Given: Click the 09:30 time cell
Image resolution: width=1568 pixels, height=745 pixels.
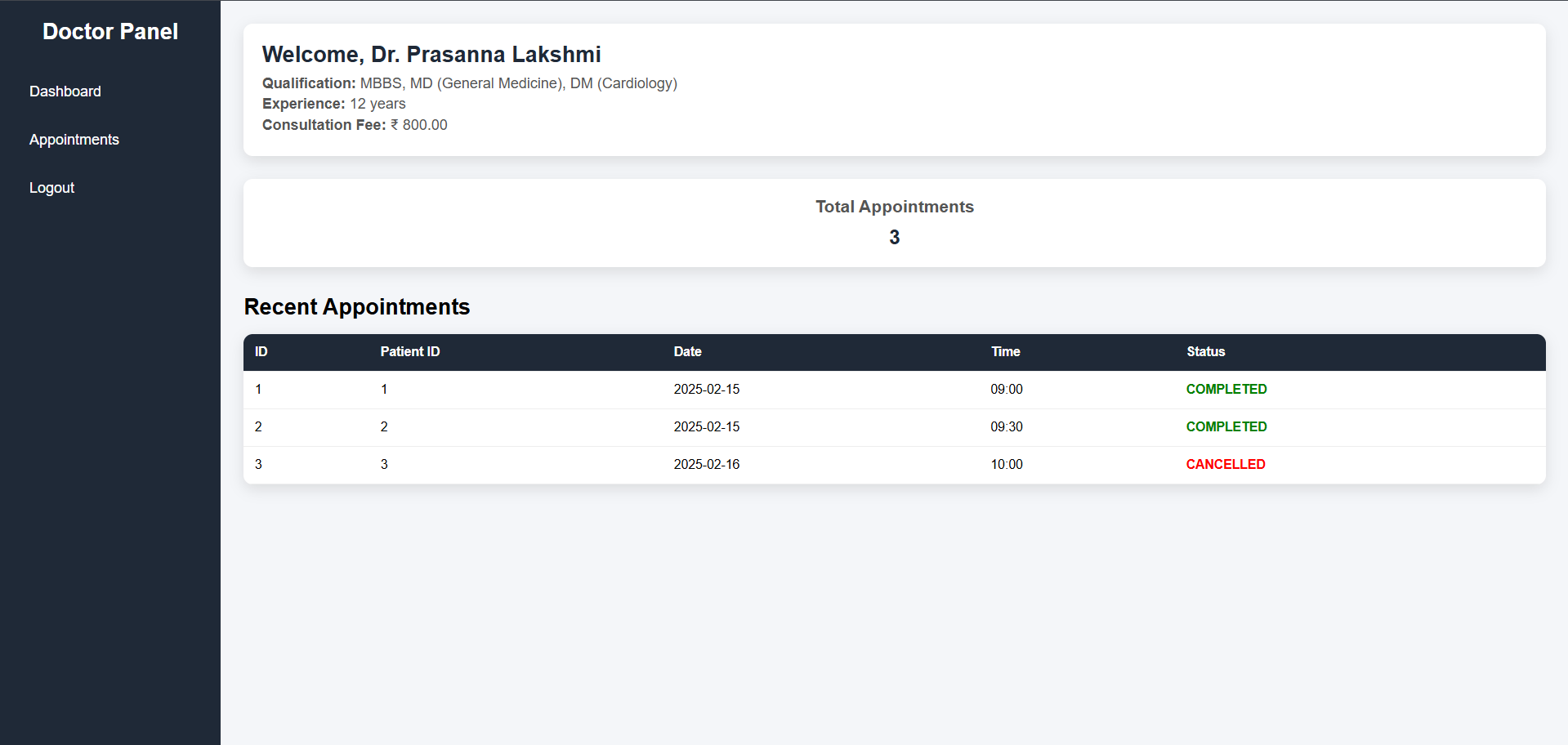Looking at the screenshot, I should 1007,427.
